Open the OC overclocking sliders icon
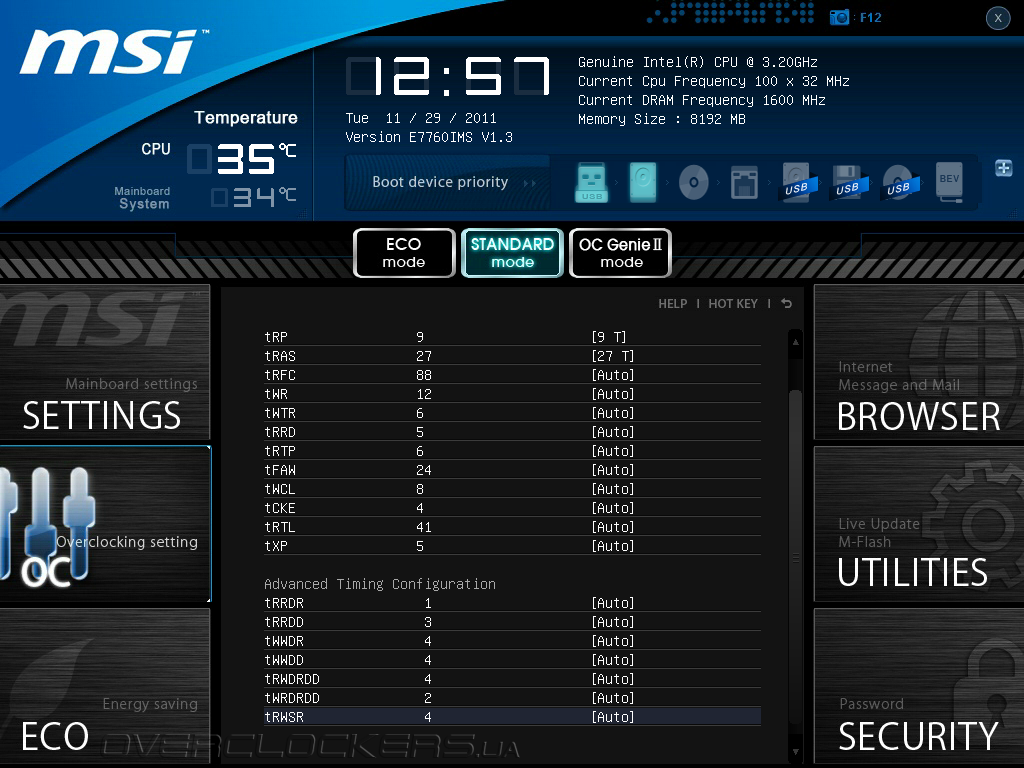 coord(49,526)
